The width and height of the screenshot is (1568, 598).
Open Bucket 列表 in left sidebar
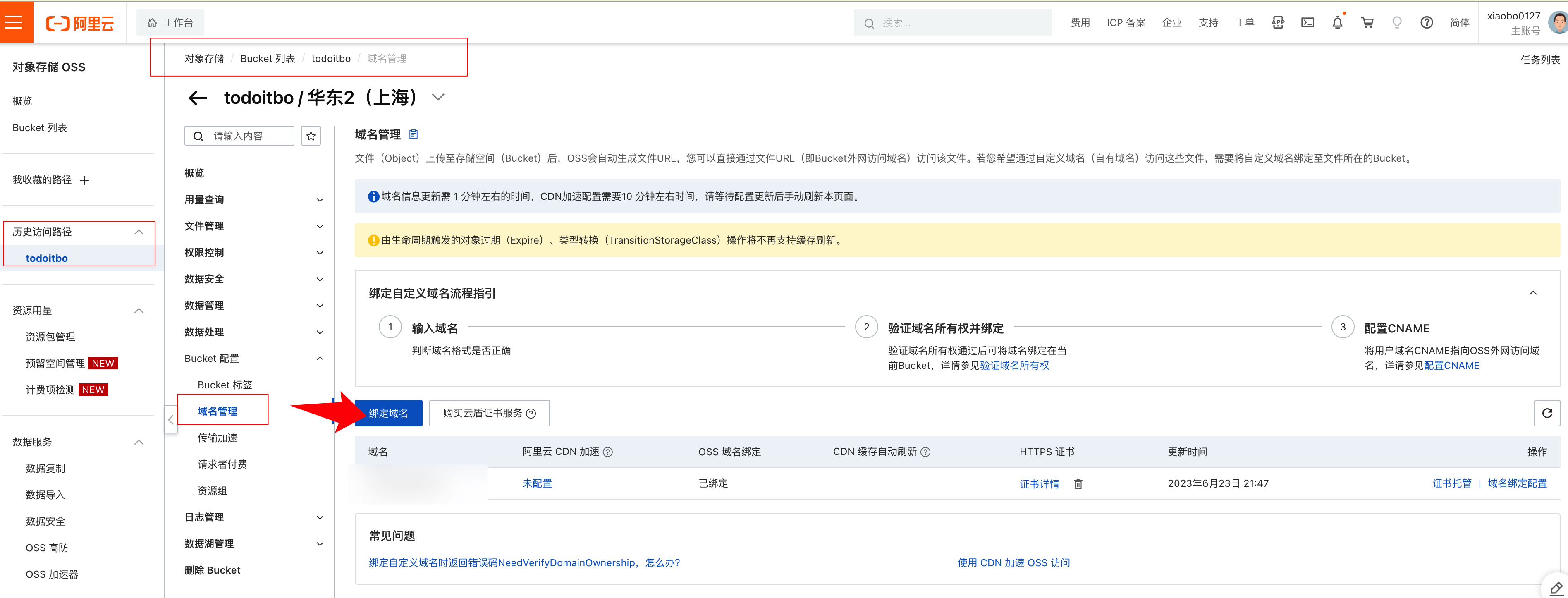point(40,127)
